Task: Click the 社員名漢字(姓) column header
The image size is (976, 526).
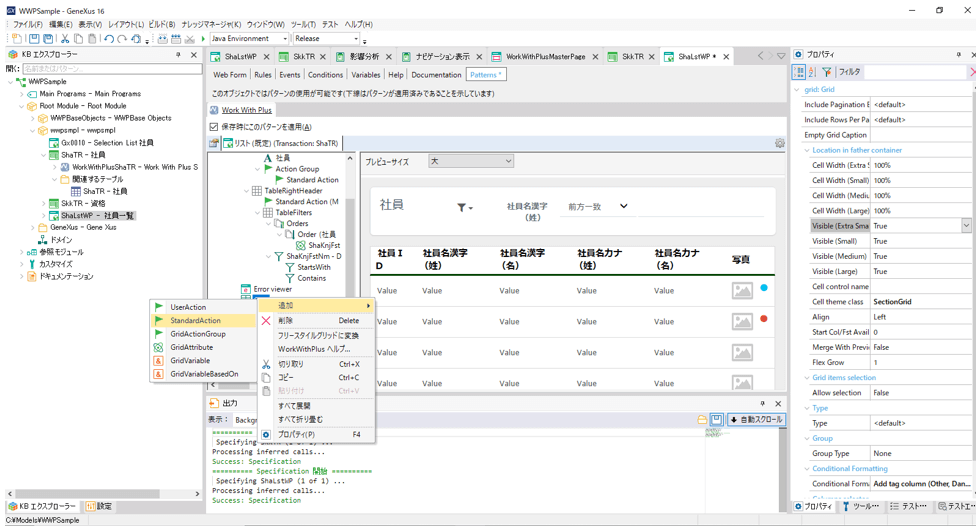Action: pyautogui.click(x=445, y=259)
